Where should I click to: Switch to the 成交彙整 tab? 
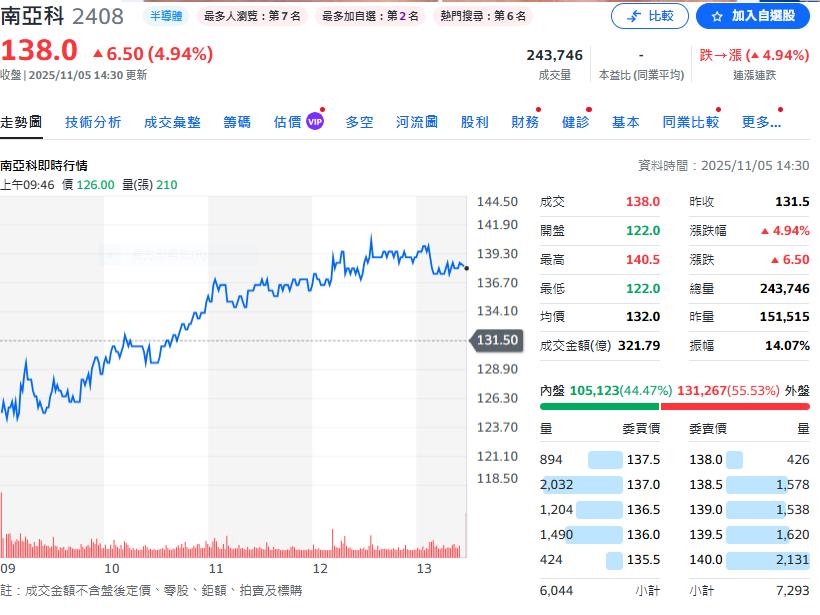171,121
